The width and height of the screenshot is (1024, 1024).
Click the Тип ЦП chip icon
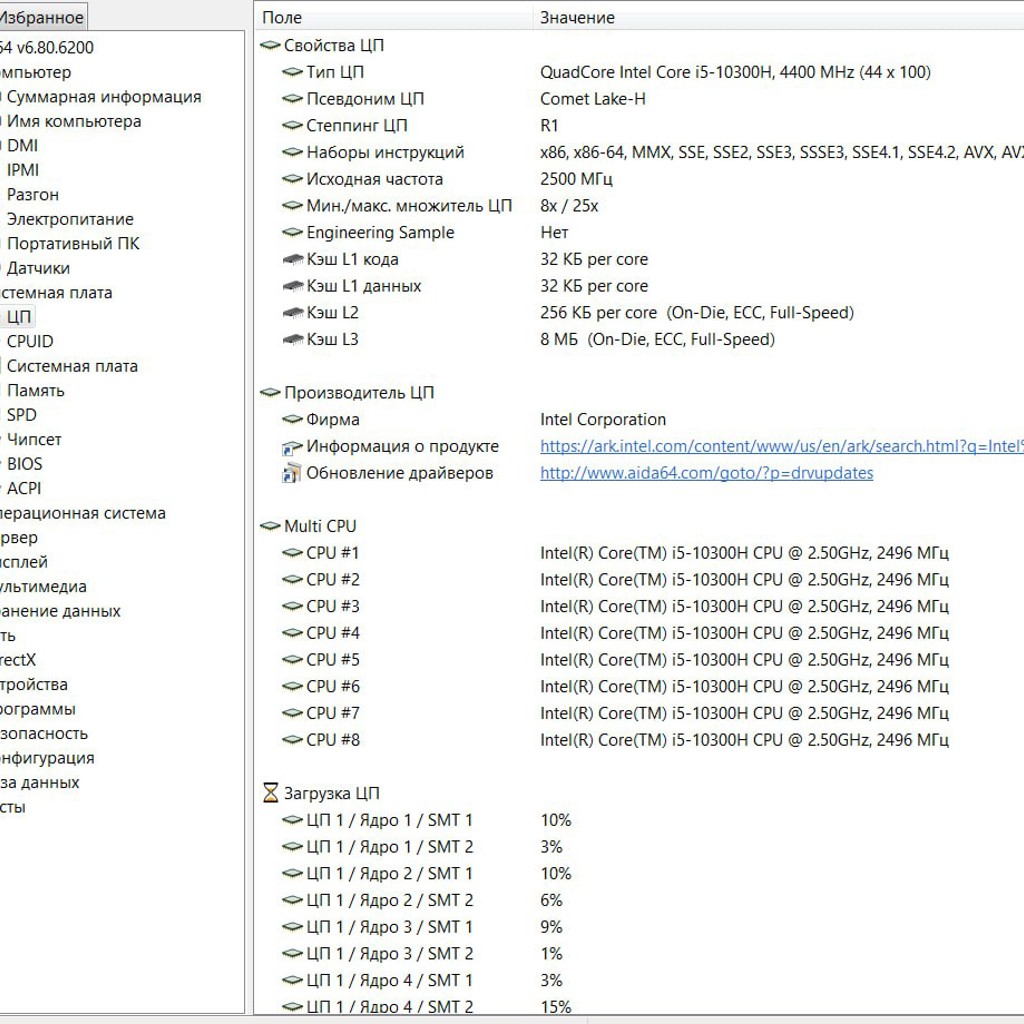292,72
